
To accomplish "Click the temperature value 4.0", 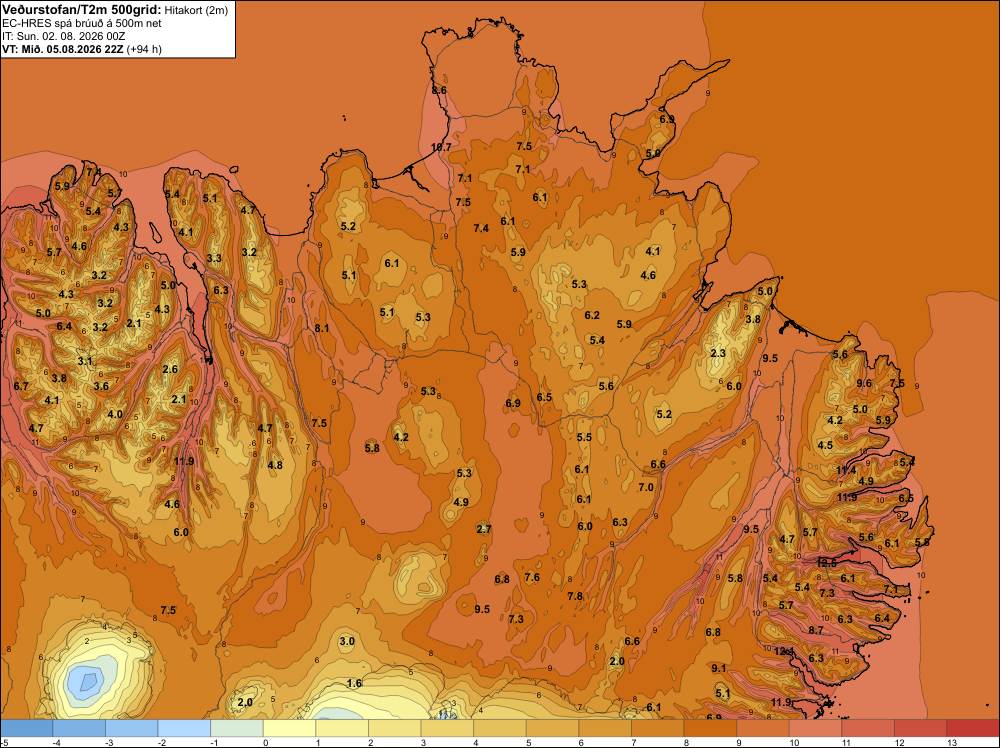I will point(115,414).
